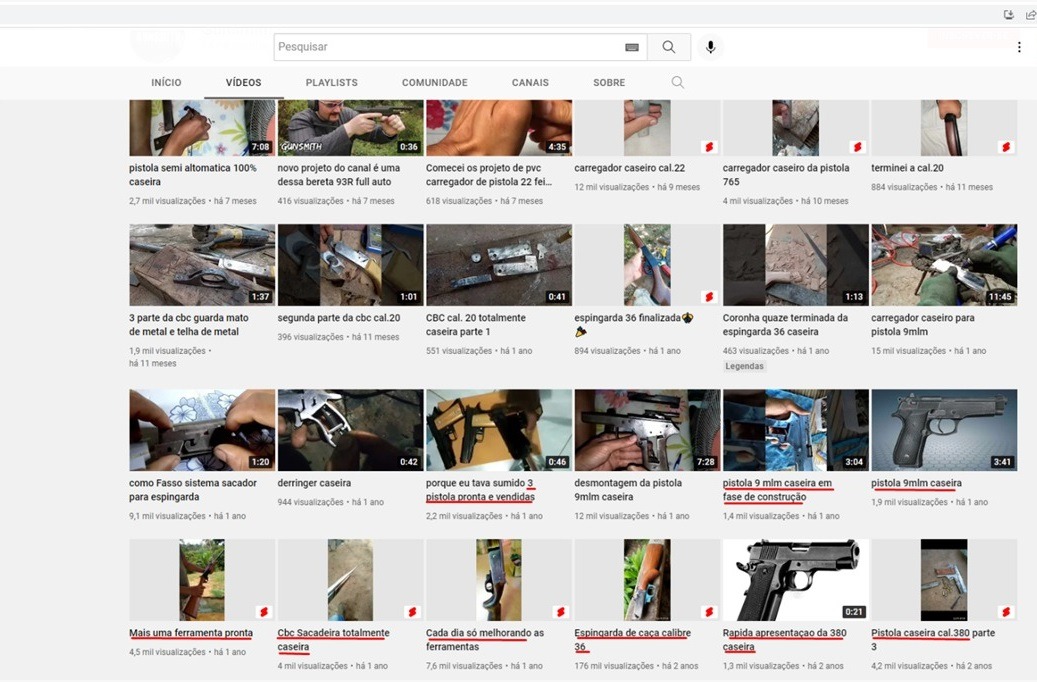Click the 0:41 duration video thumbnail

click(x=499, y=265)
